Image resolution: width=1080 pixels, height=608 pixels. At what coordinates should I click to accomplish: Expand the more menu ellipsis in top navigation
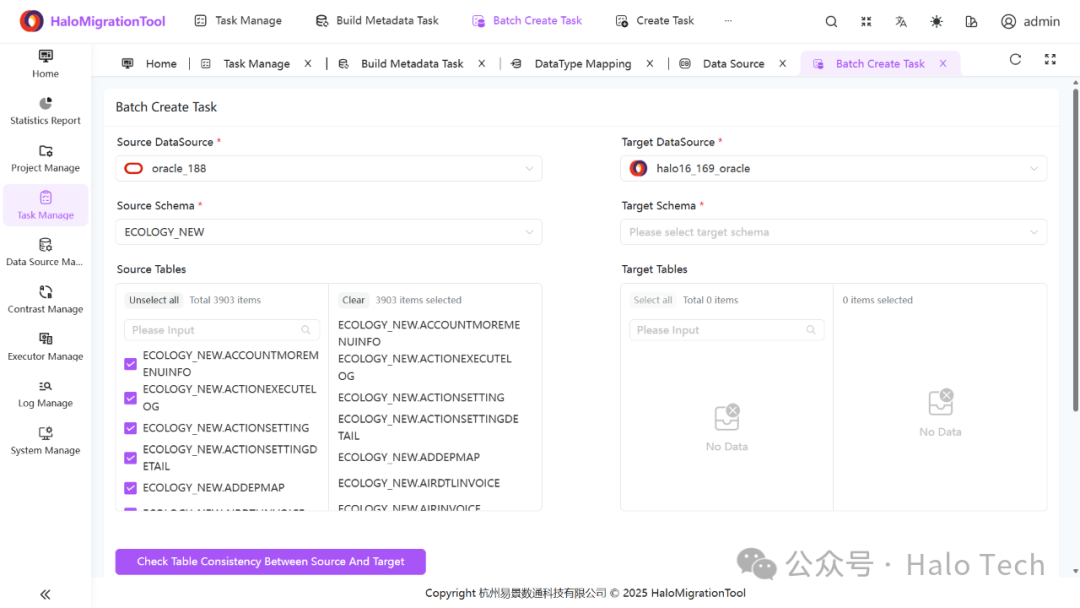[728, 21]
